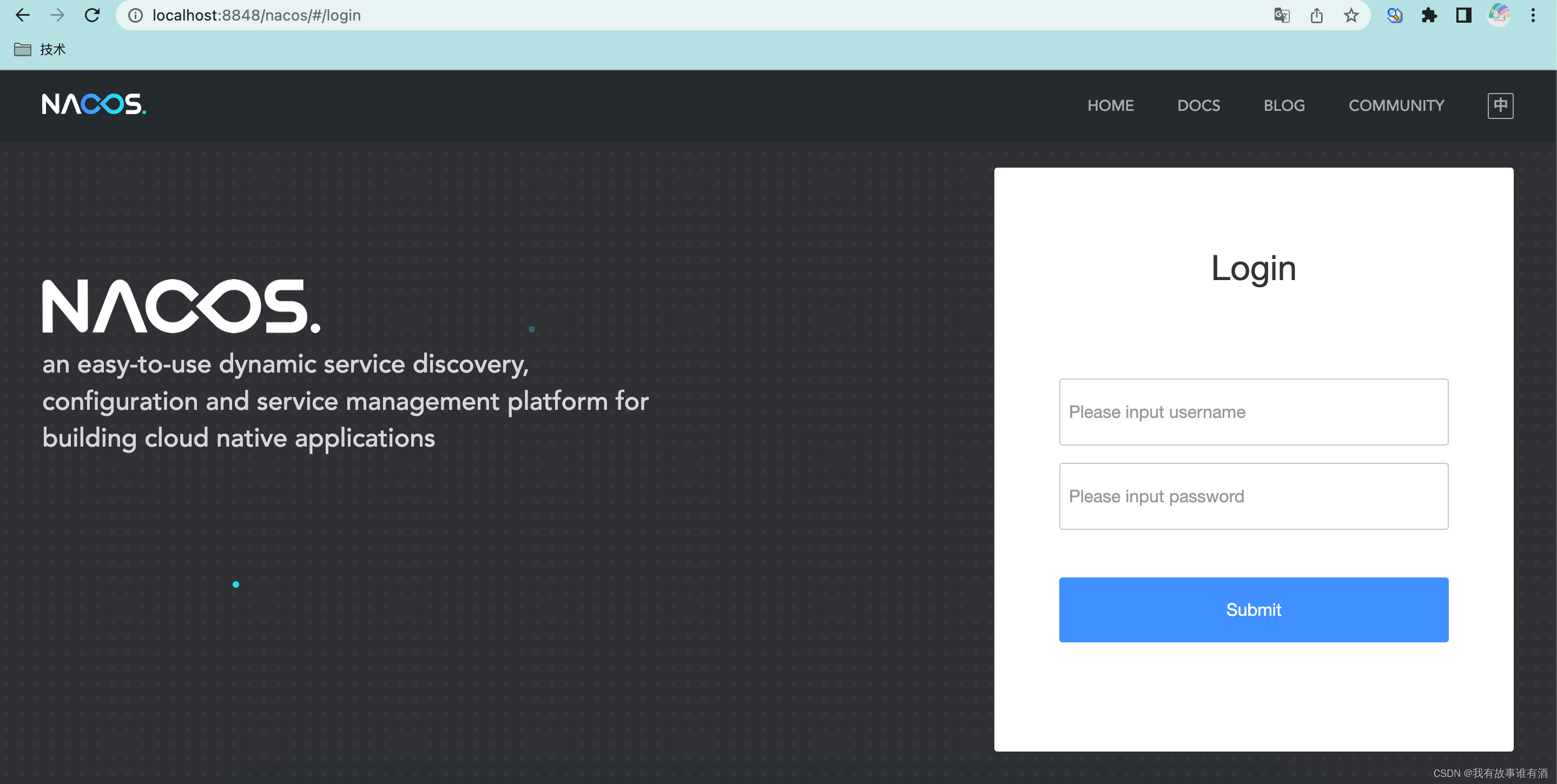This screenshot has width=1557, height=784.
Task: Toggle the browser side panel icon
Action: (1463, 15)
